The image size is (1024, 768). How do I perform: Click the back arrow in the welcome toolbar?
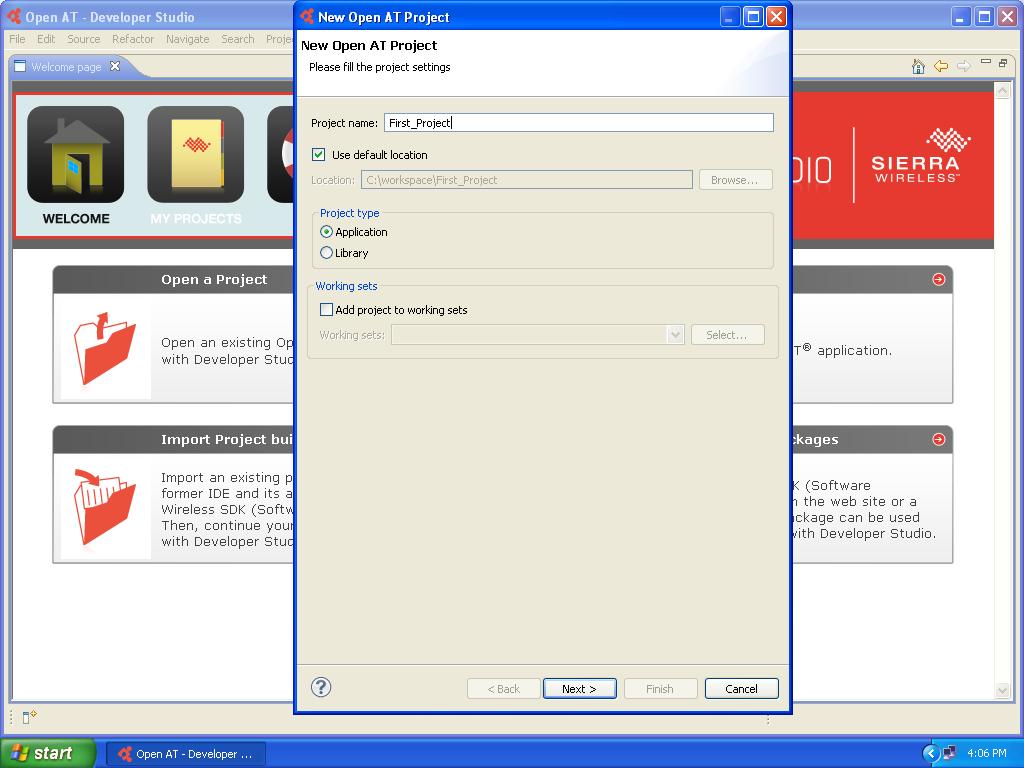(941, 66)
